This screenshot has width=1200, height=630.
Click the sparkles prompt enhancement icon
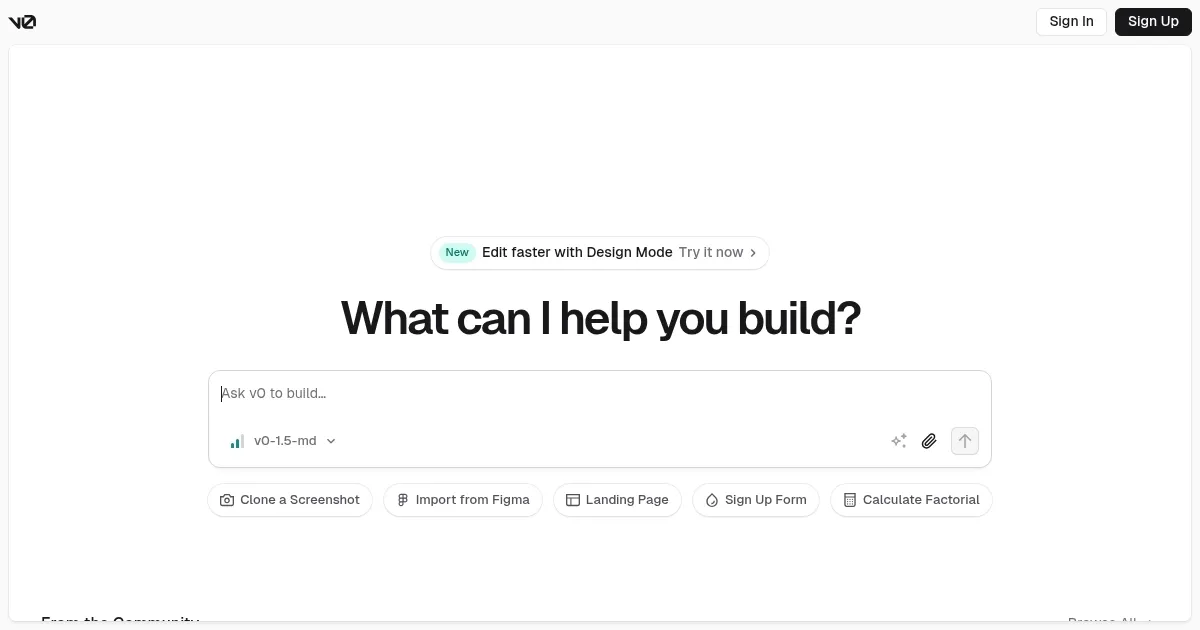(x=899, y=441)
